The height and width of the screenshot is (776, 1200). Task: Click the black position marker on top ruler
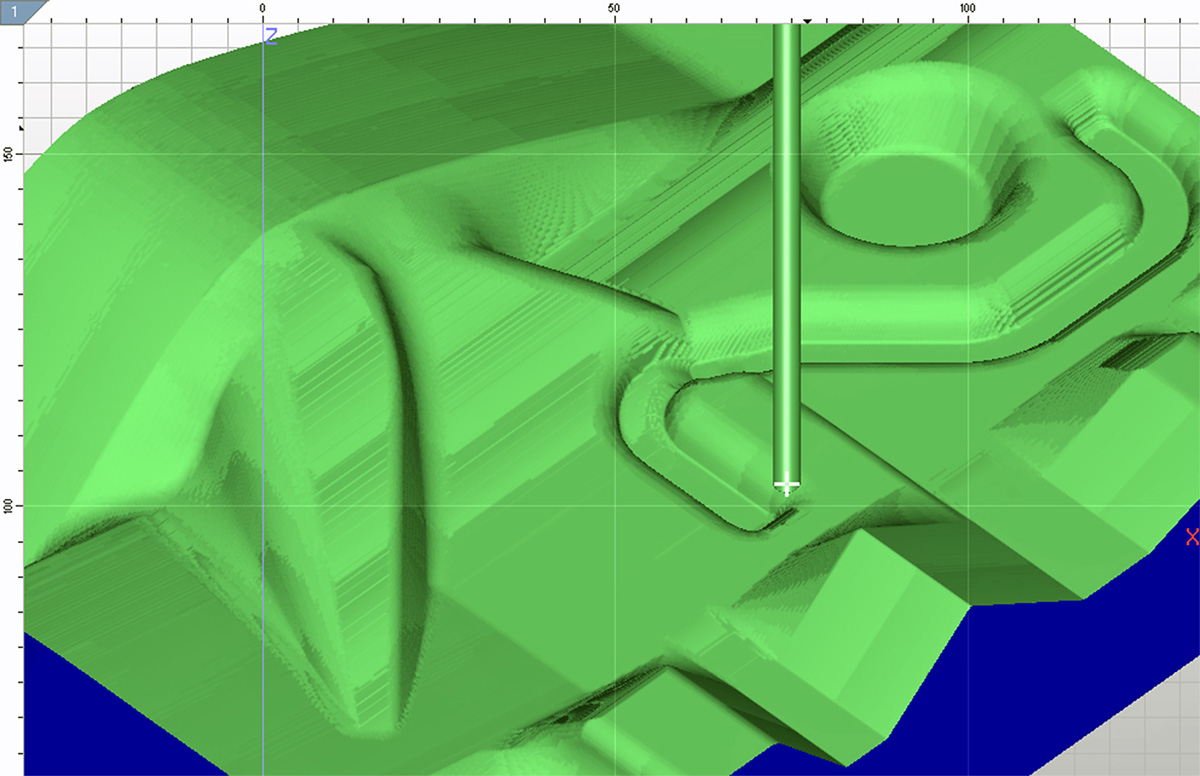click(x=807, y=19)
